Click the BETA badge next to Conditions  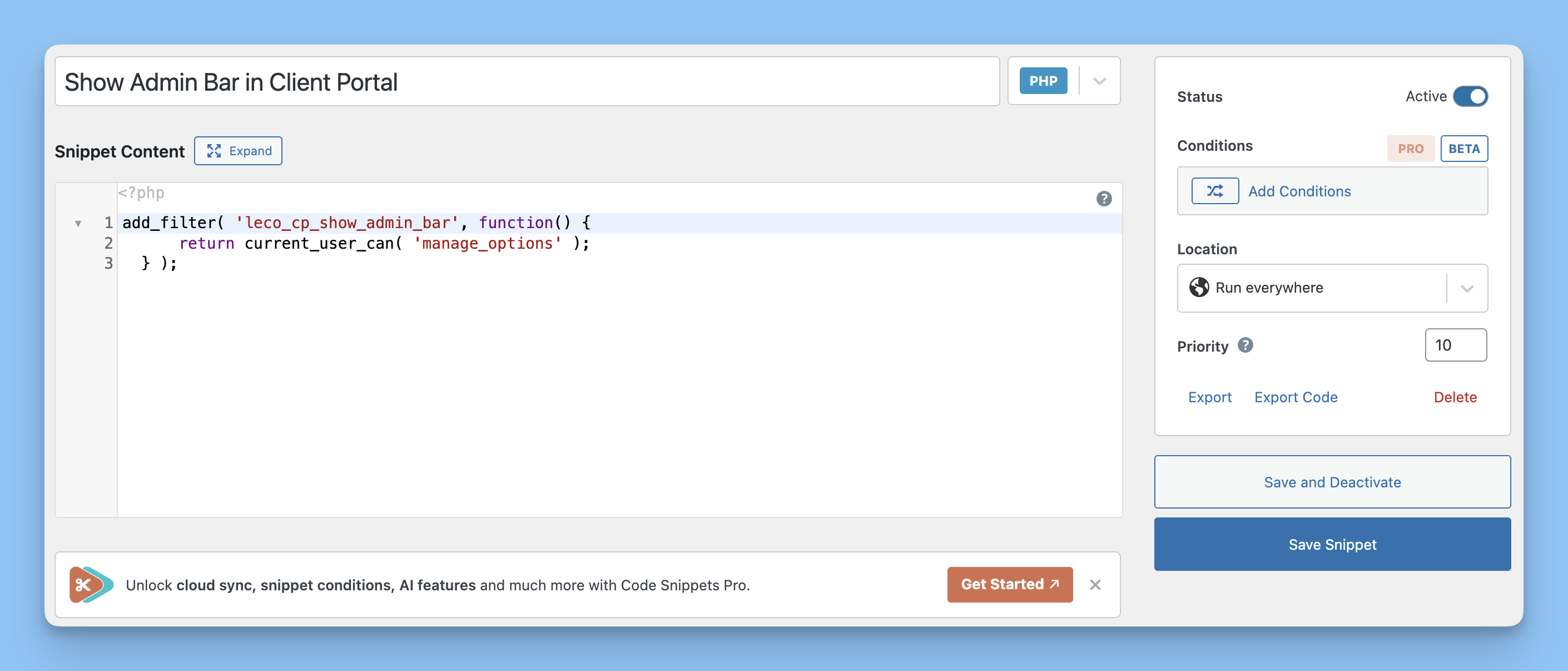tap(1464, 149)
